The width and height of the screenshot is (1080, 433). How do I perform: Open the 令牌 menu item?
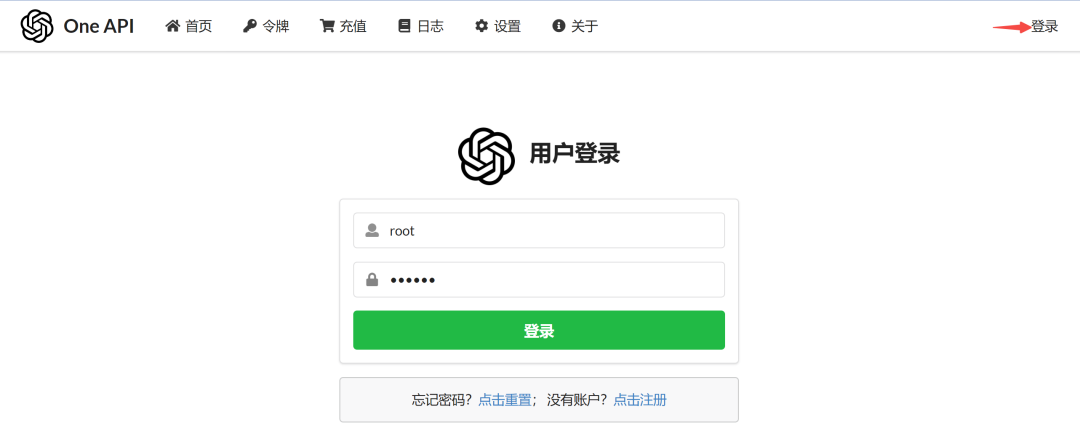[x=266, y=26]
